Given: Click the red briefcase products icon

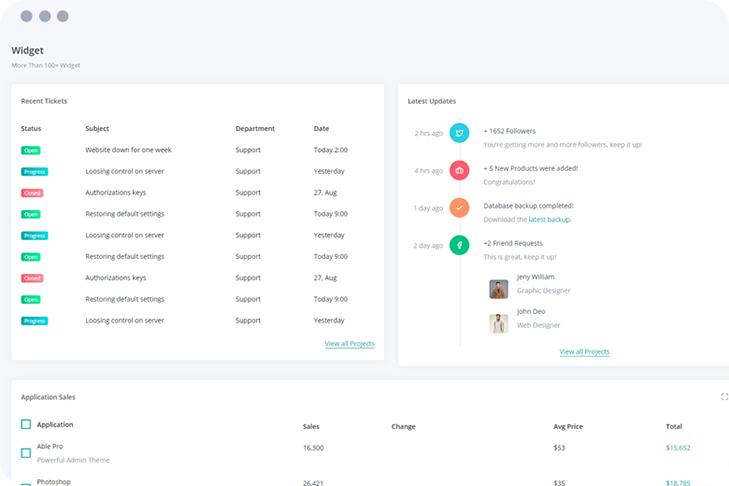Looking at the screenshot, I should click(x=459, y=170).
